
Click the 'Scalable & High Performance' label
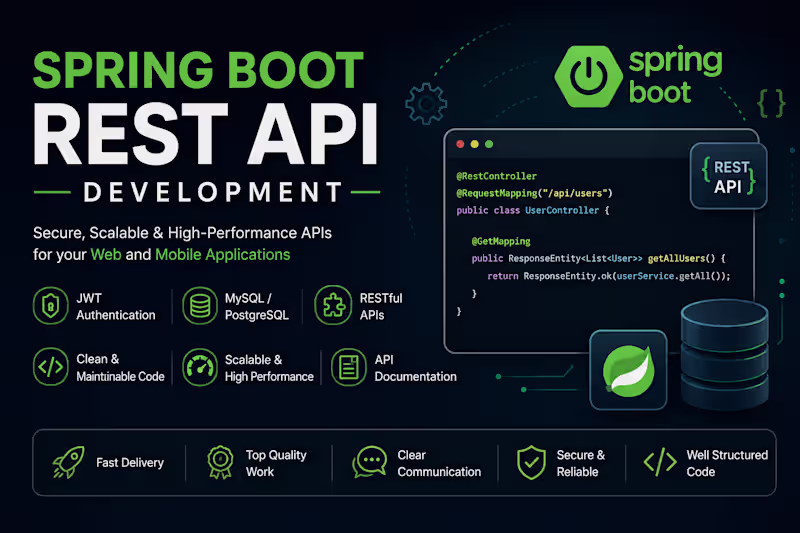pyautogui.click(x=269, y=368)
